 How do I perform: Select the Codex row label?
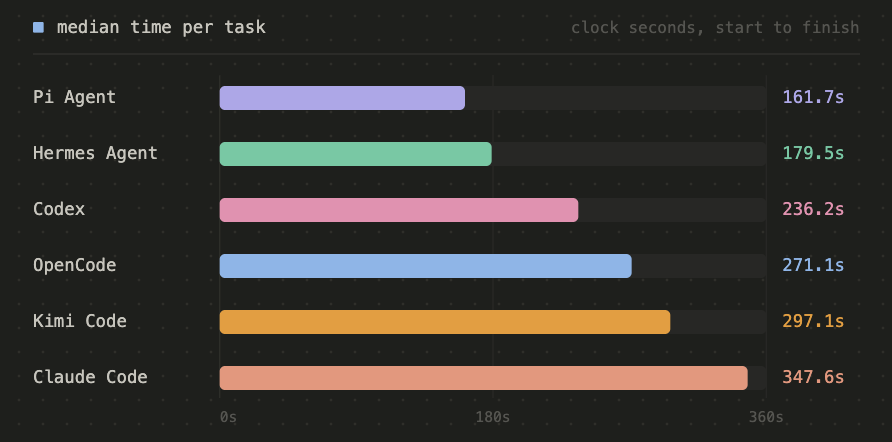(x=59, y=209)
